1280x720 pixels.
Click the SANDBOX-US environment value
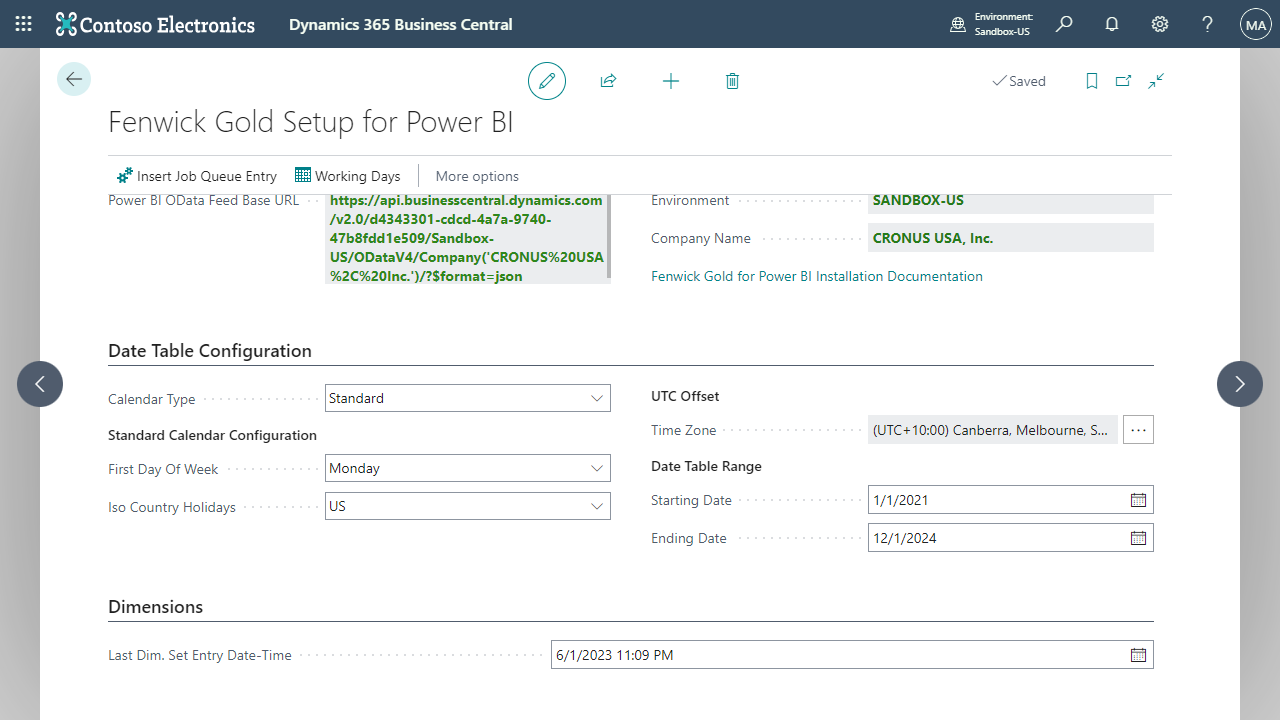coord(1011,200)
